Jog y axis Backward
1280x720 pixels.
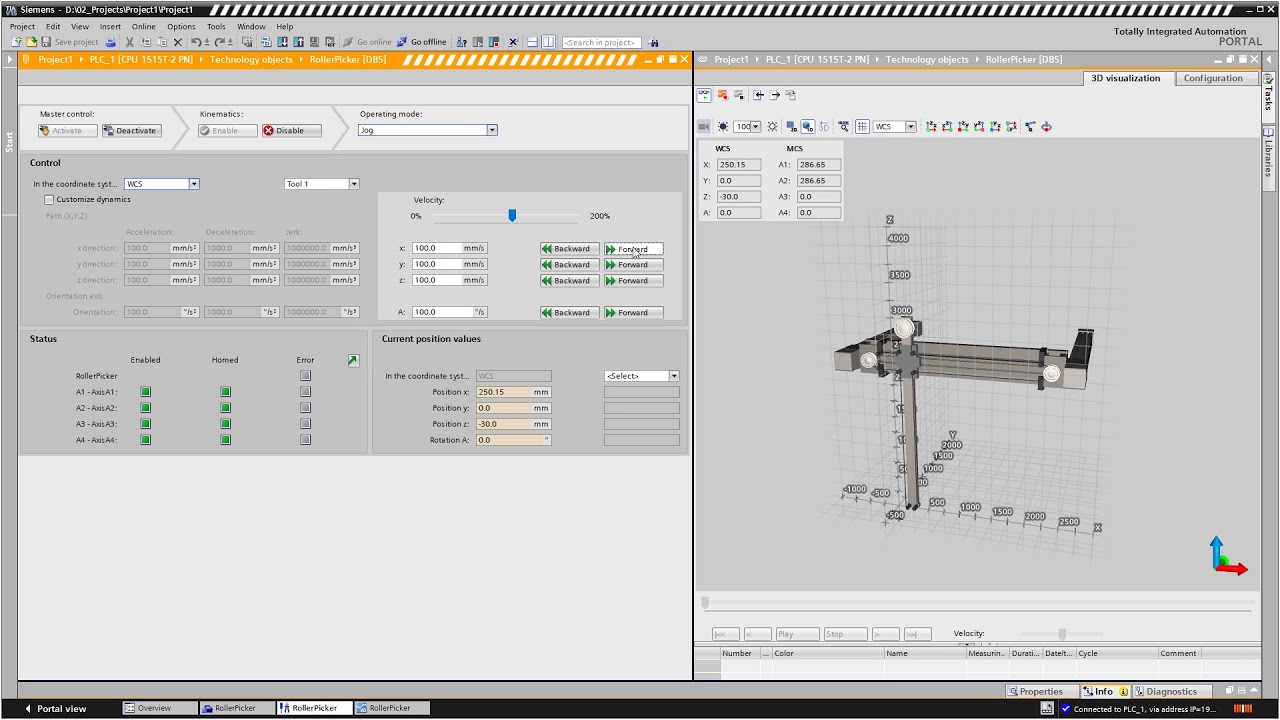tap(569, 265)
